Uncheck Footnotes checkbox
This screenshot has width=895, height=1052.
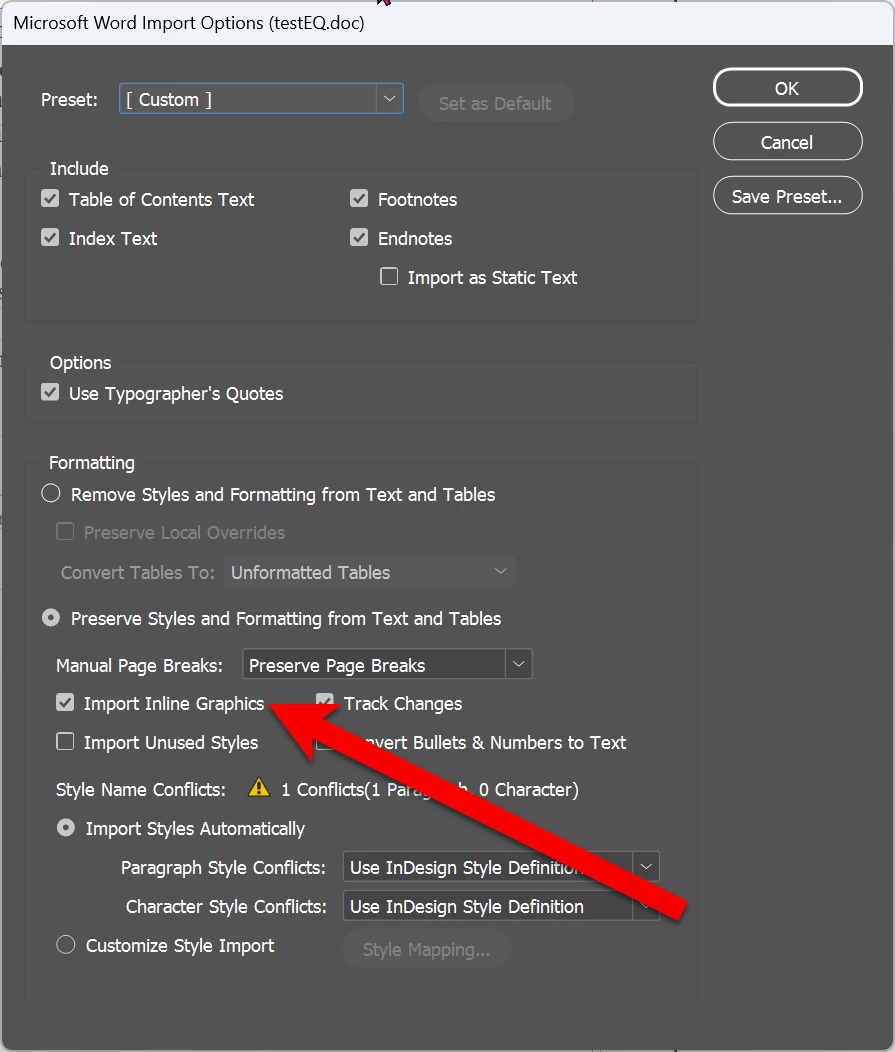pos(359,199)
